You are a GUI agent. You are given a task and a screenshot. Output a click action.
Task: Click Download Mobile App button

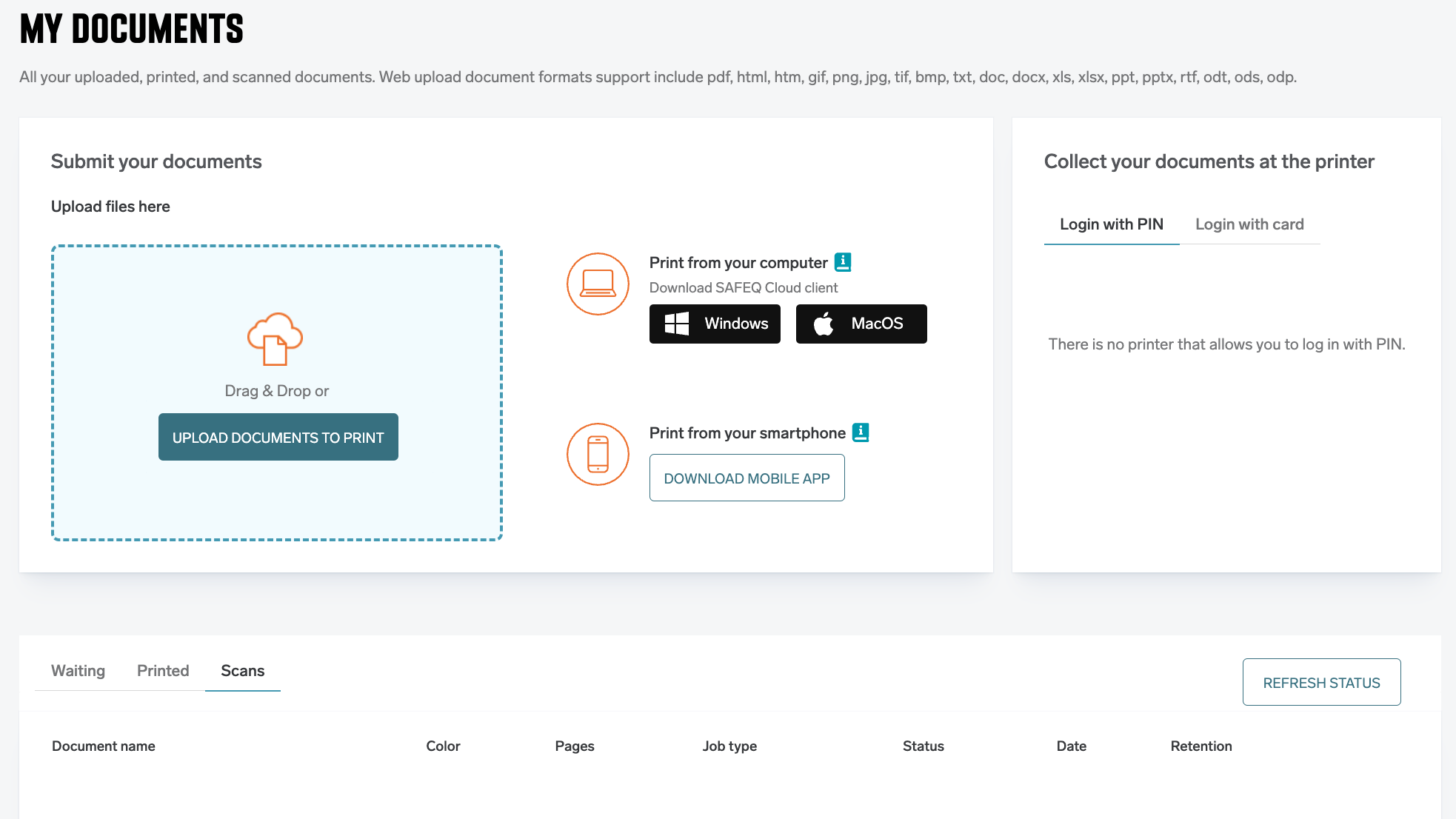pyautogui.click(x=747, y=478)
